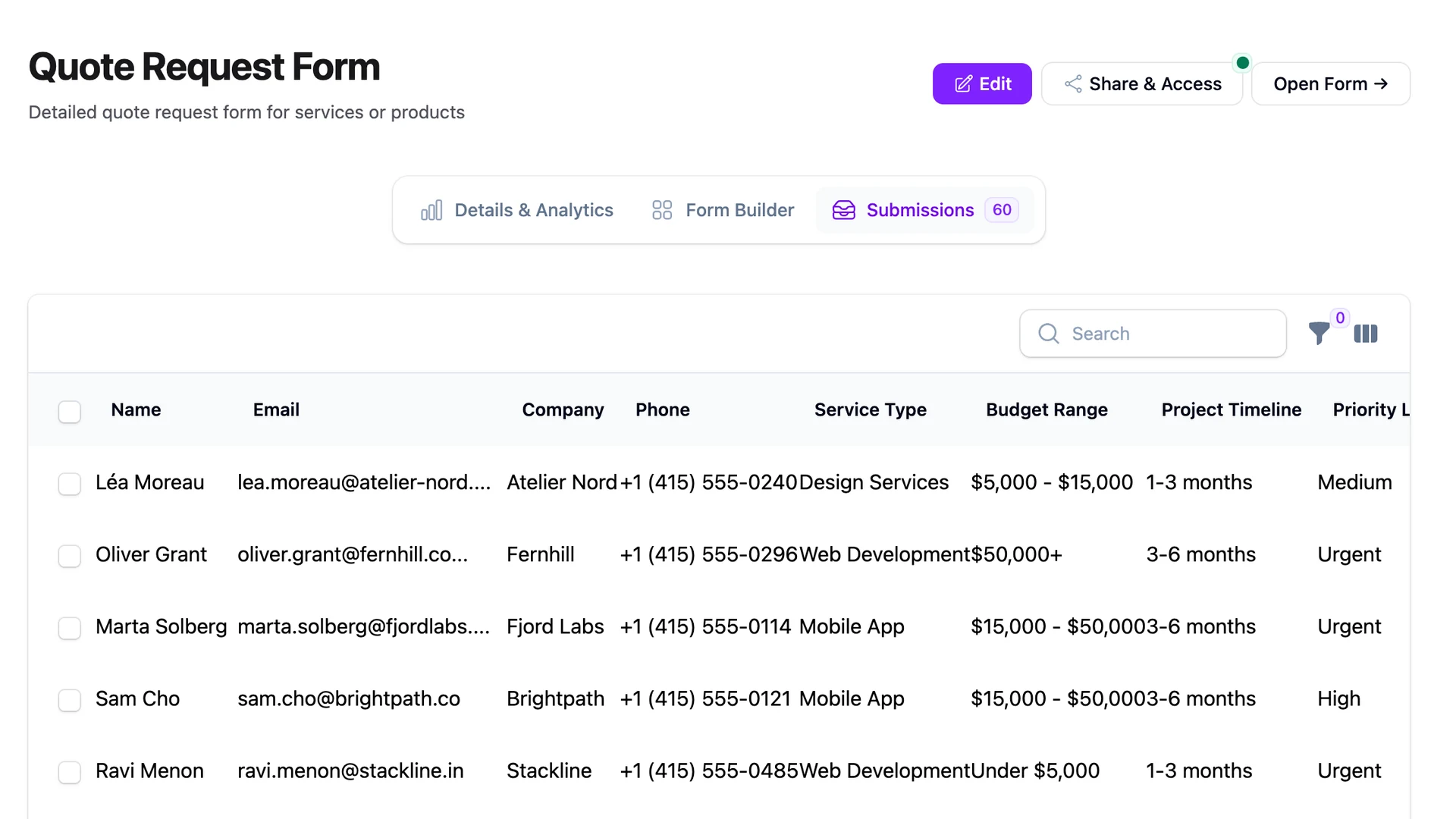Click email marta.solberg@fjordlabs....
This screenshot has height=819, width=1456.
pyautogui.click(x=364, y=626)
